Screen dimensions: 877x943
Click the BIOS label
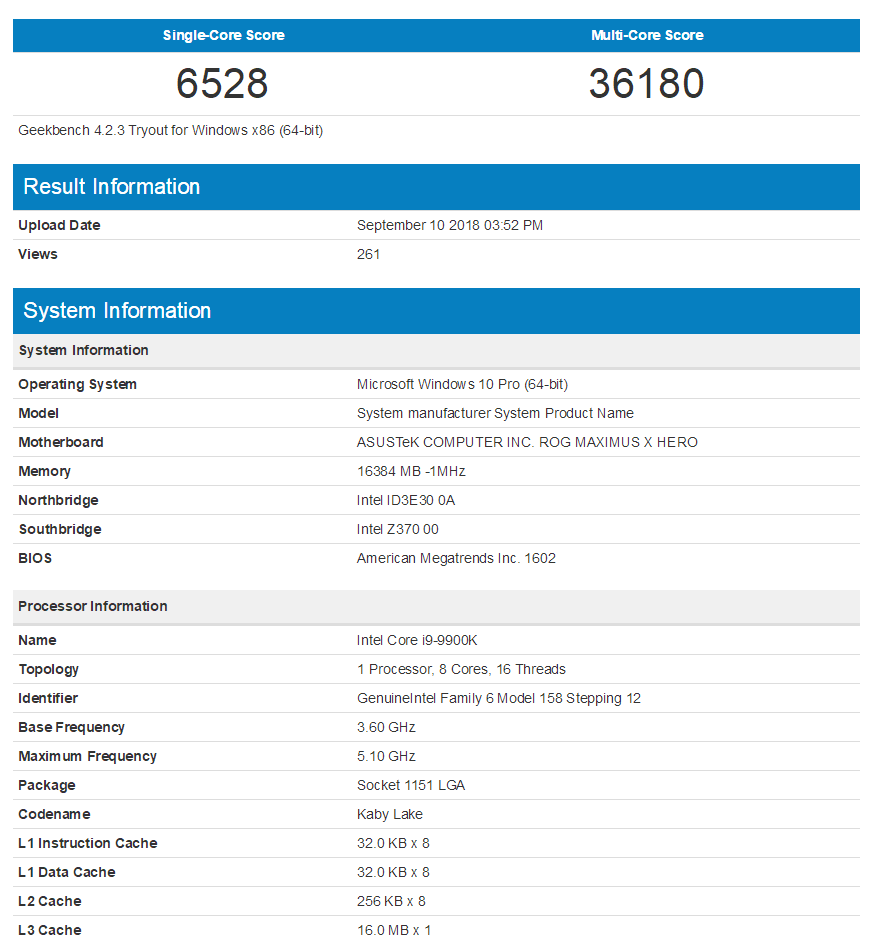point(35,559)
